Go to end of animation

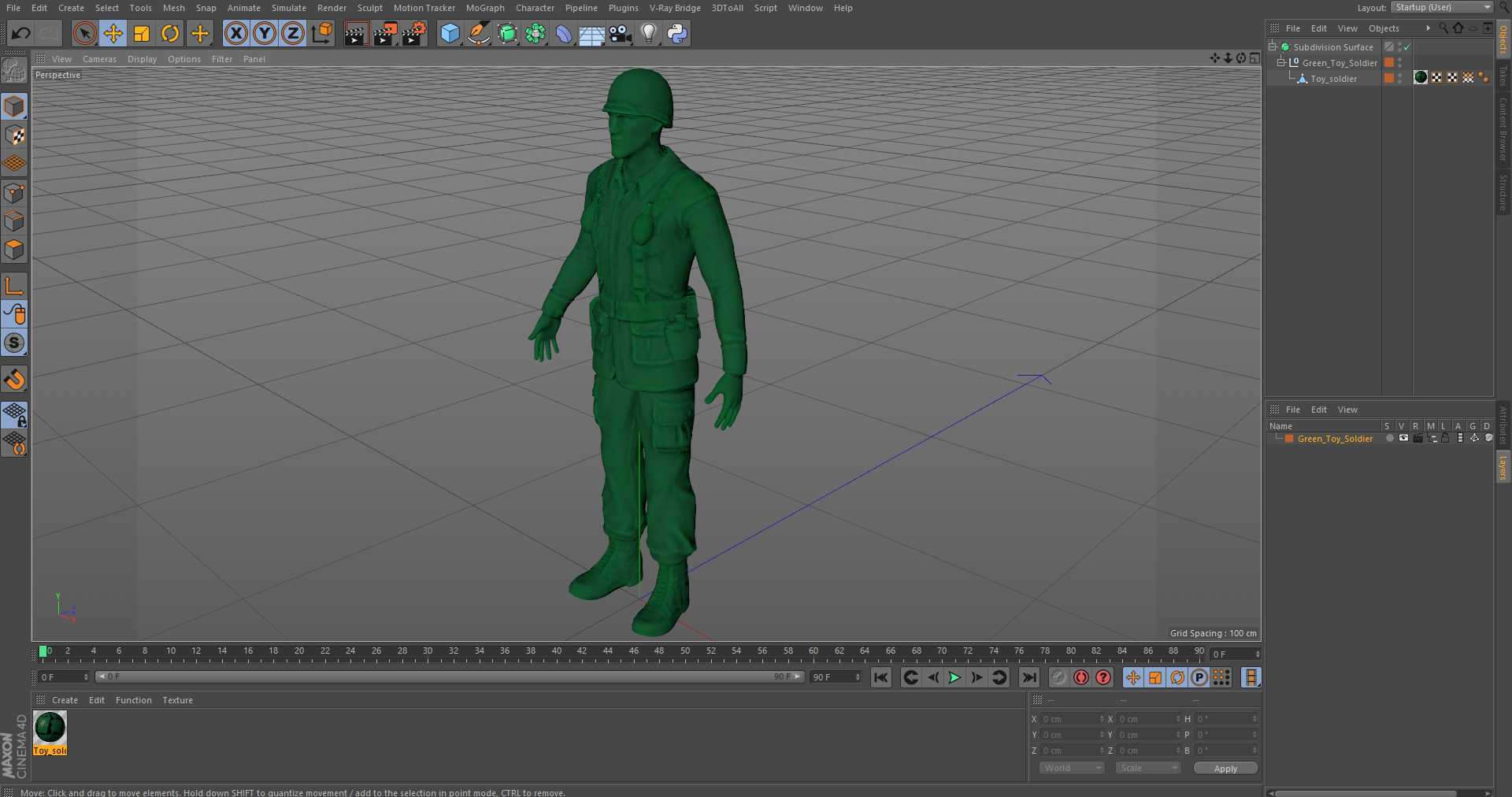1029,677
